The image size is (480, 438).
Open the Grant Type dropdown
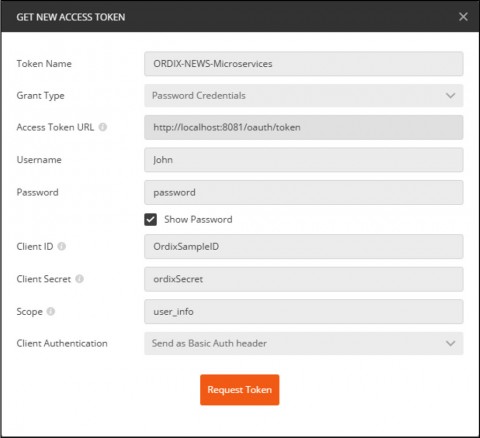pyautogui.click(x=304, y=96)
